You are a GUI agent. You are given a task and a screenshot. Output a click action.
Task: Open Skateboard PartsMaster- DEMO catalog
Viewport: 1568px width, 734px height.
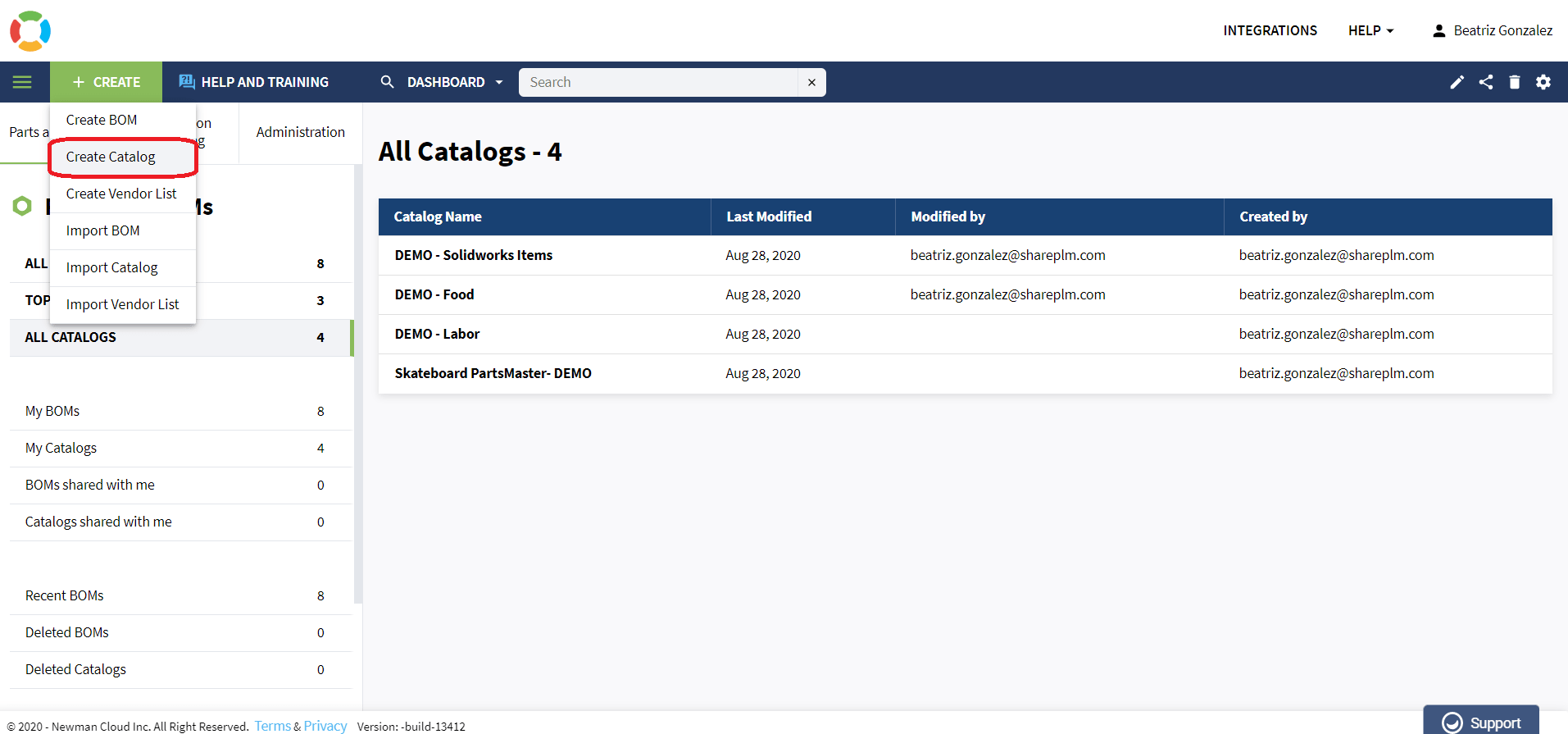pyautogui.click(x=493, y=373)
